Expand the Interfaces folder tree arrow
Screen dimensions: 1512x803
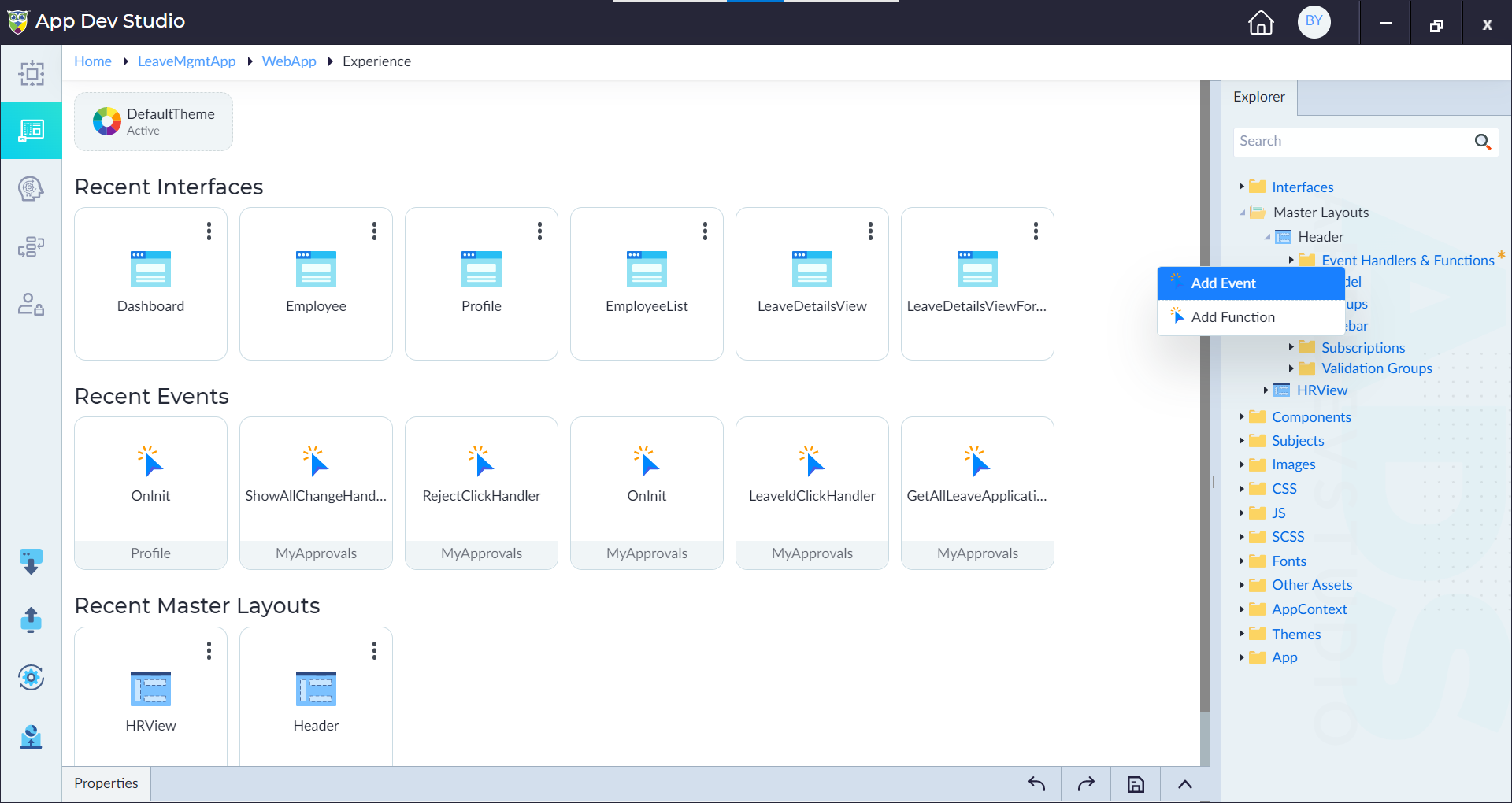tap(1241, 187)
